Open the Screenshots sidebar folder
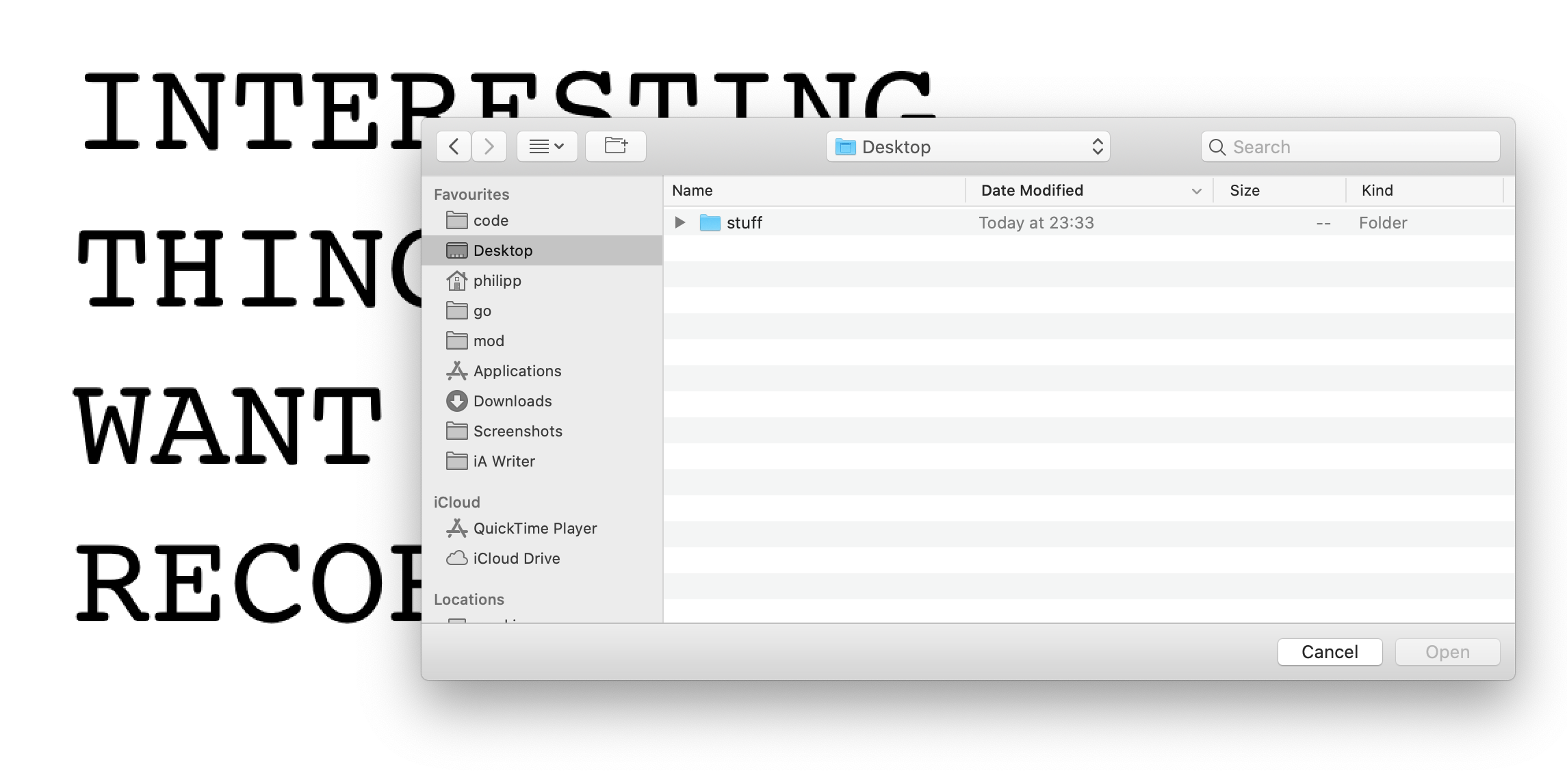This screenshot has height=784, width=1567. click(517, 431)
